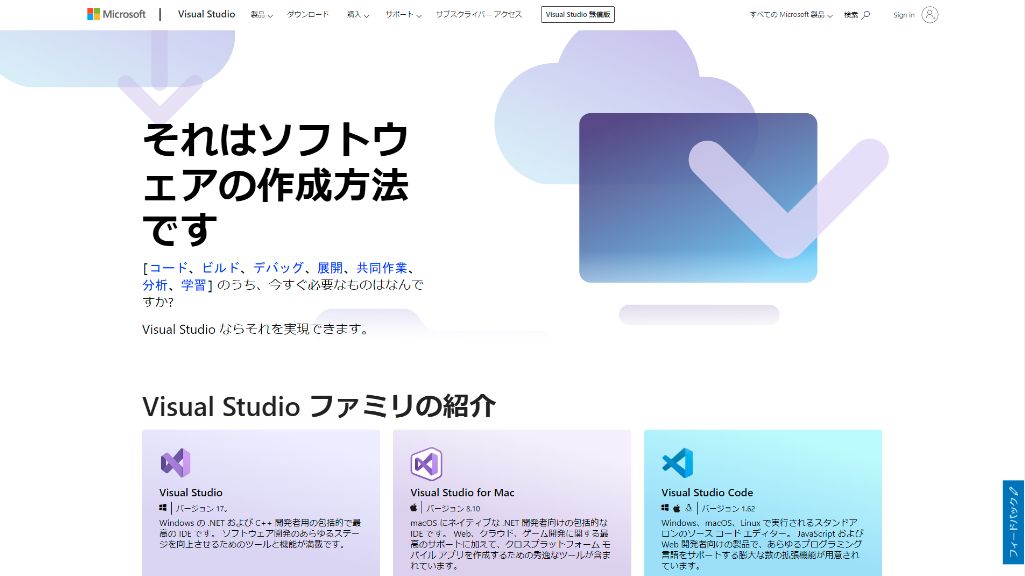This screenshot has width=1025, height=576.
Task: Click the Visual Studio 無償版 button
Action: tap(578, 14)
